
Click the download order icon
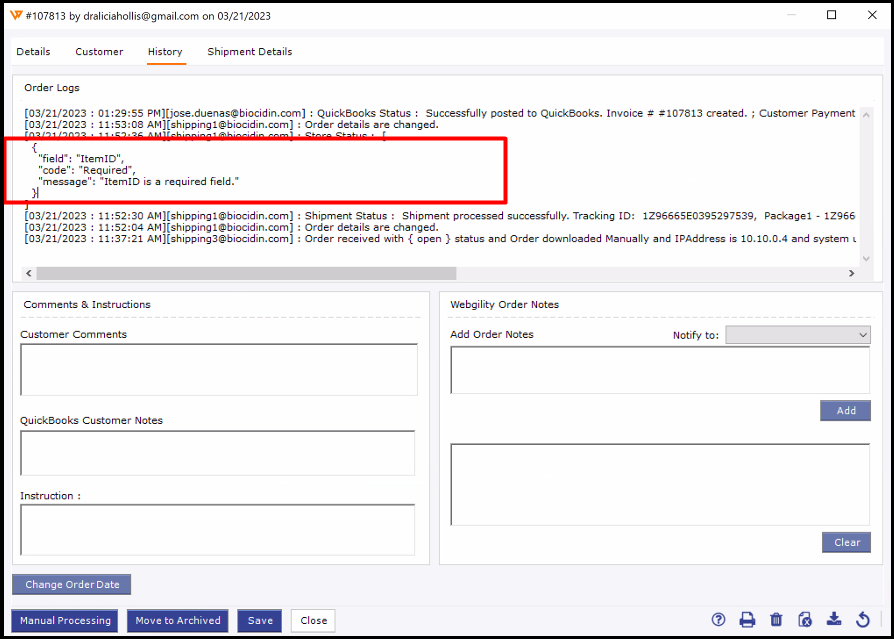point(834,620)
